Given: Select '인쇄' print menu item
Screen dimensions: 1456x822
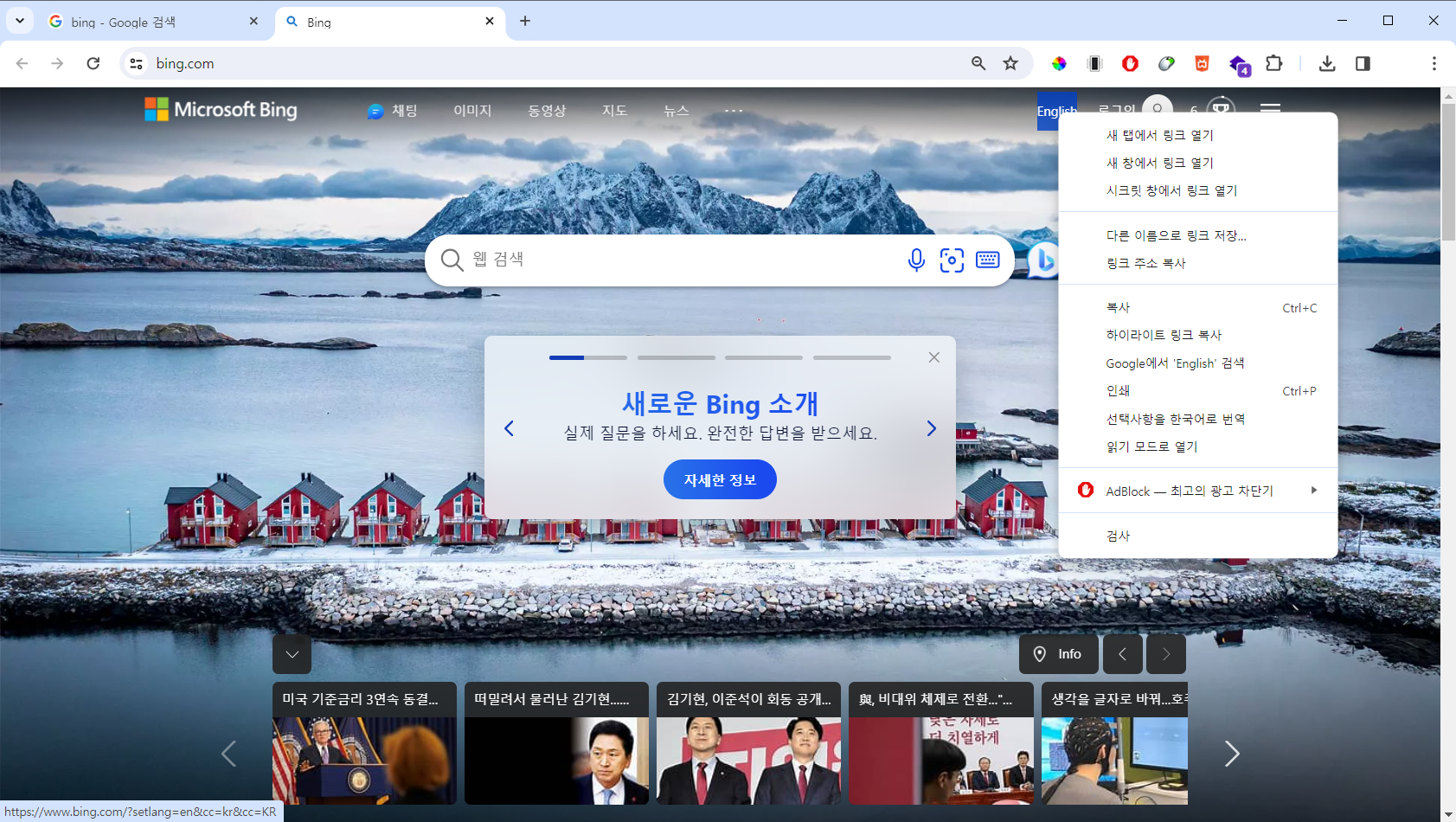Looking at the screenshot, I should point(1198,391).
